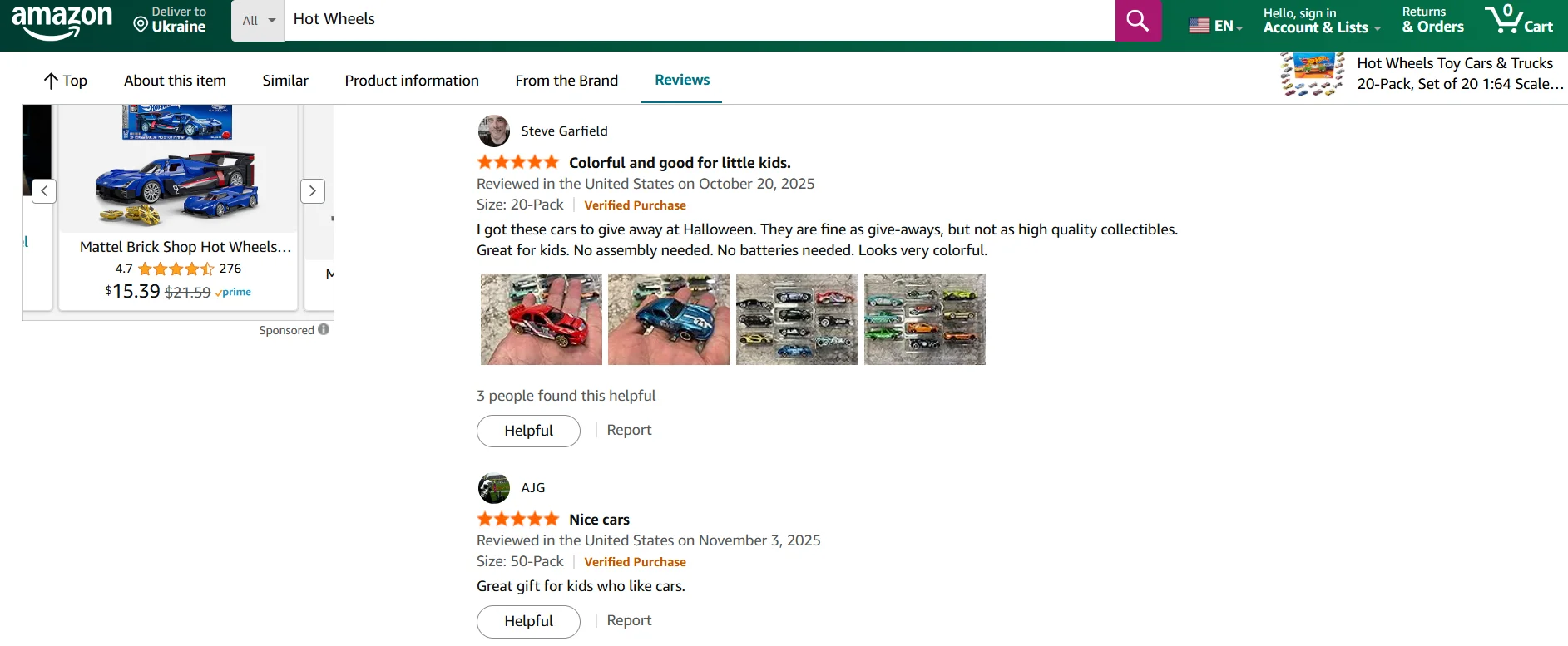Viewport: 1568px width, 646px height.
Task: View the blue car review photo
Action: (x=669, y=319)
